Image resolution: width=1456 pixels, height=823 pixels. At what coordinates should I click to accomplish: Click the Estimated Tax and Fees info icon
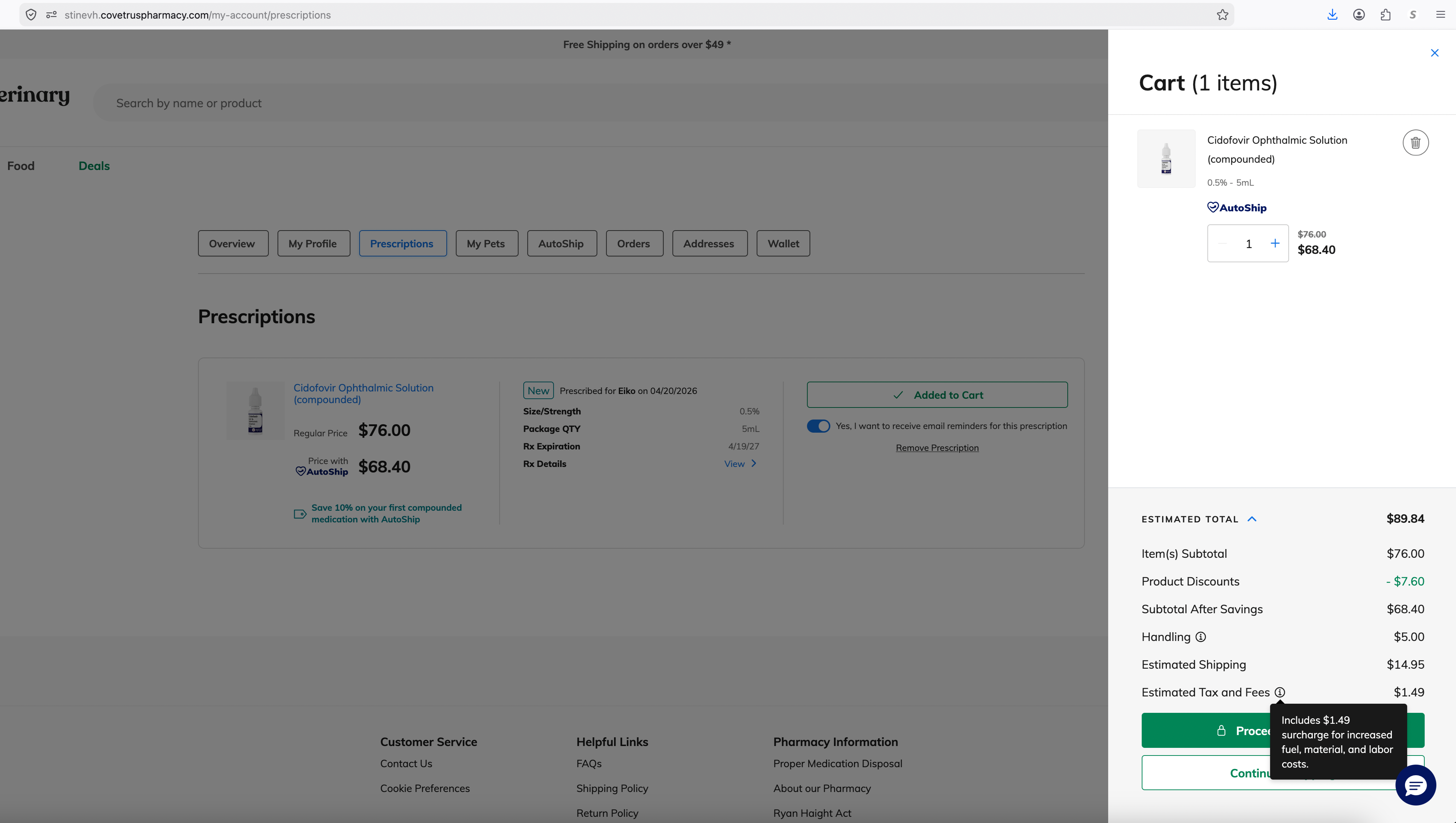tap(1280, 692)
